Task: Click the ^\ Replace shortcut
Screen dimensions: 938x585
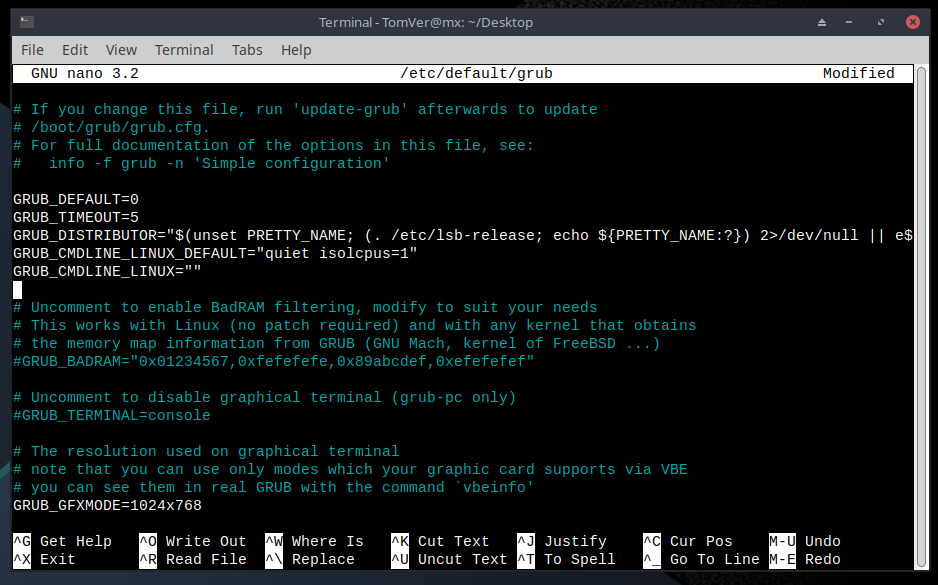Action: pyautogui.click(x=310, y=559)
